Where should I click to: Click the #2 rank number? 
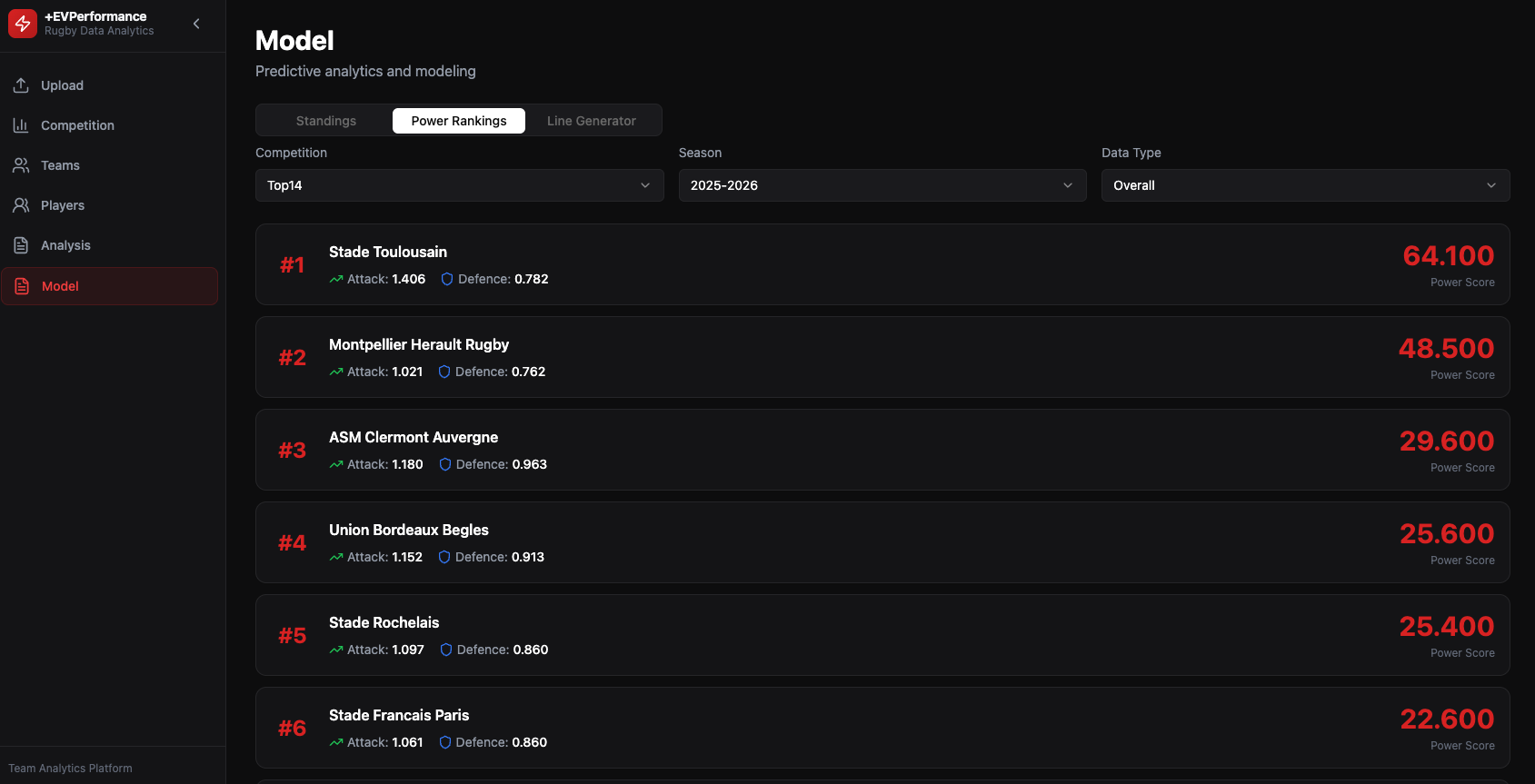[292, 358]
